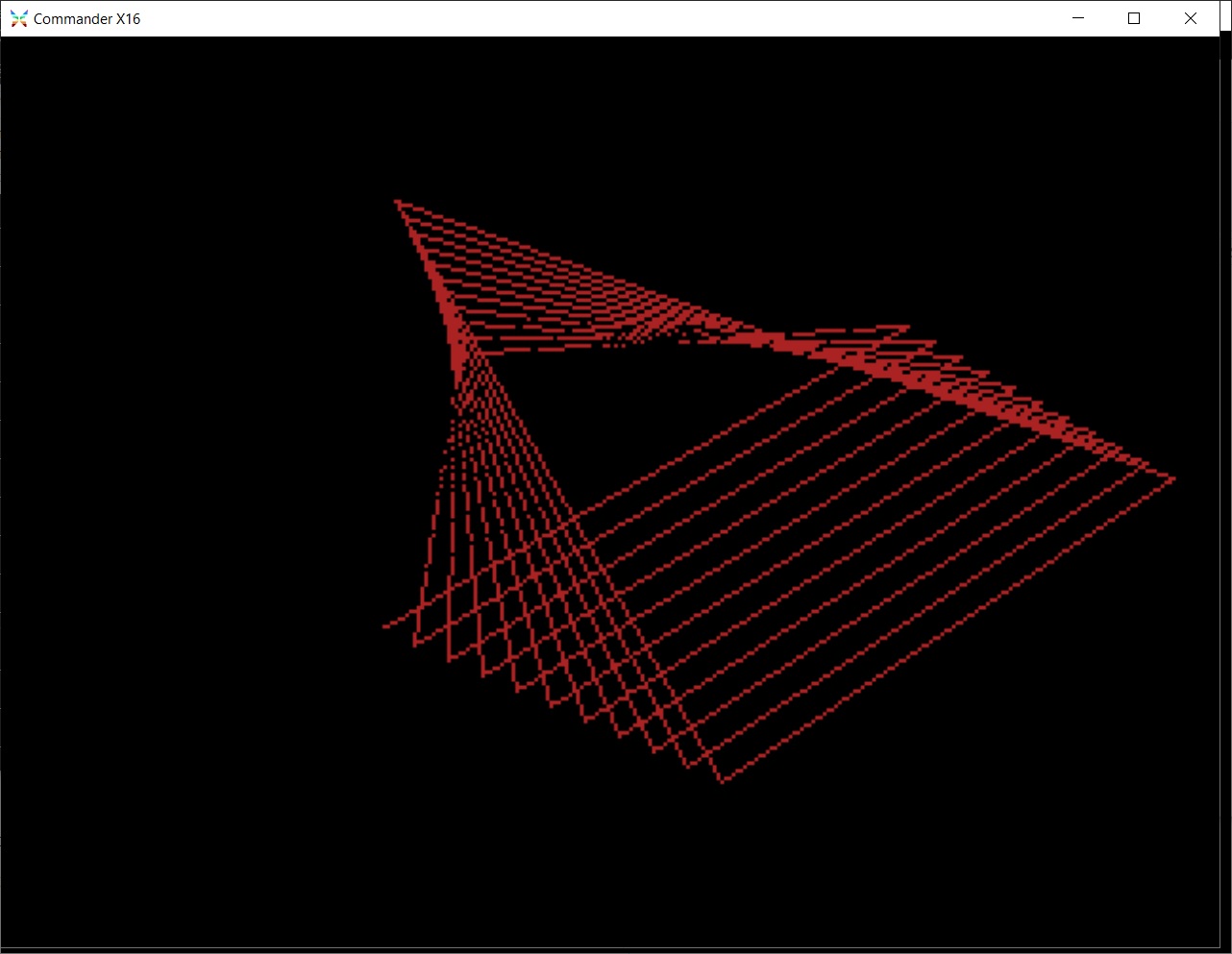Close the Commander X16 window
Viewport: 1232px width, 954px height.
coord(1191,18)
